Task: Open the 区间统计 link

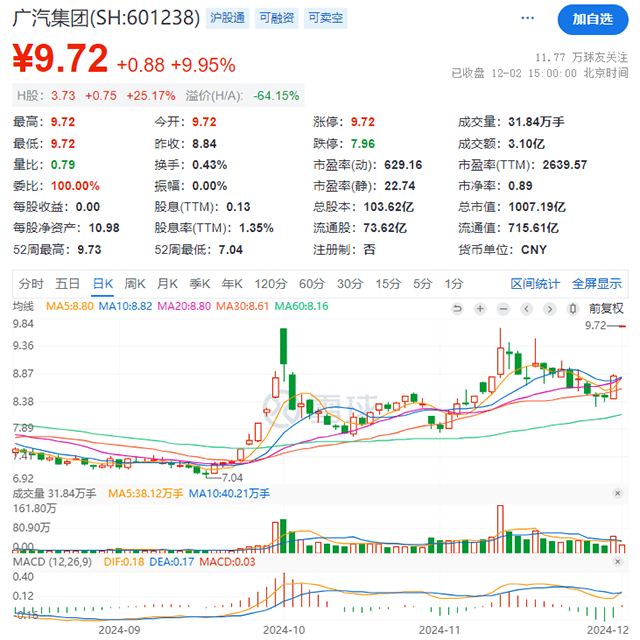Action: coord(536,283)
